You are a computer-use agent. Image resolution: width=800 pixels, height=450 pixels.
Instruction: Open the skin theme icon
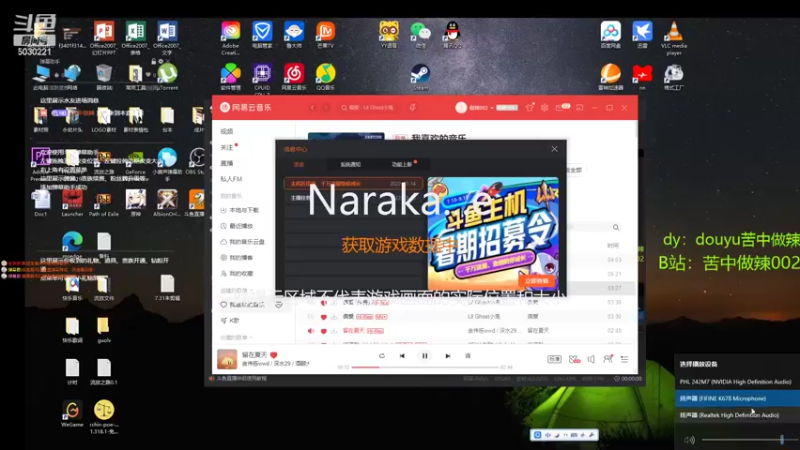pyautogui.click(x=530, y=108)
